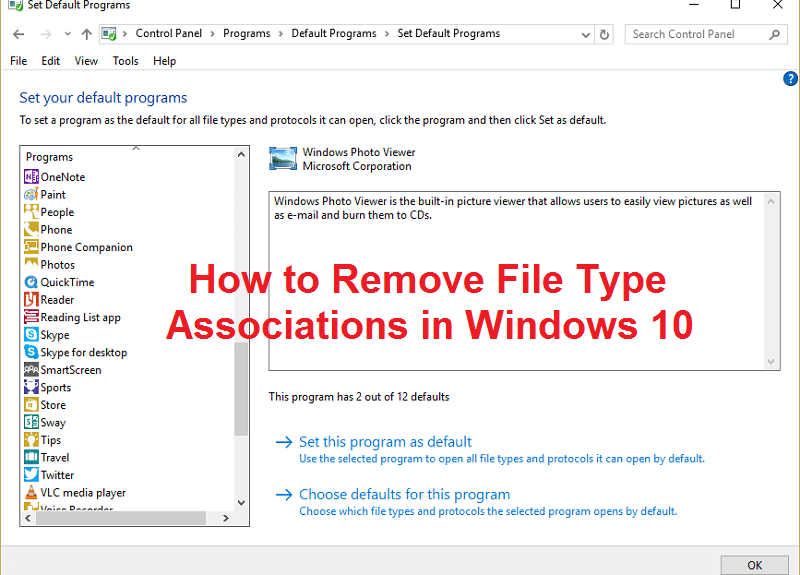Click the Windows Photo Viewer icon
Image resolution: width=800 pixels, height=575 pixels.
tap(283, 159)
